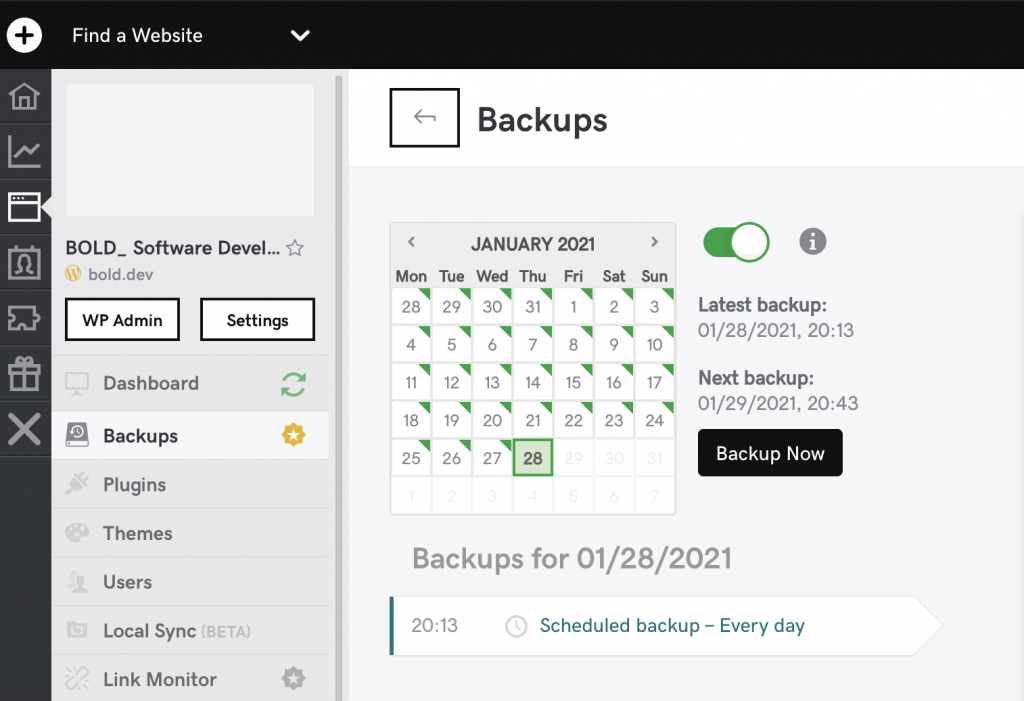Click the Next backup date 01/29/2021, 20:43
This screenshot has width=1024, height=701.
pyautogui.click(x=778, y=403)
